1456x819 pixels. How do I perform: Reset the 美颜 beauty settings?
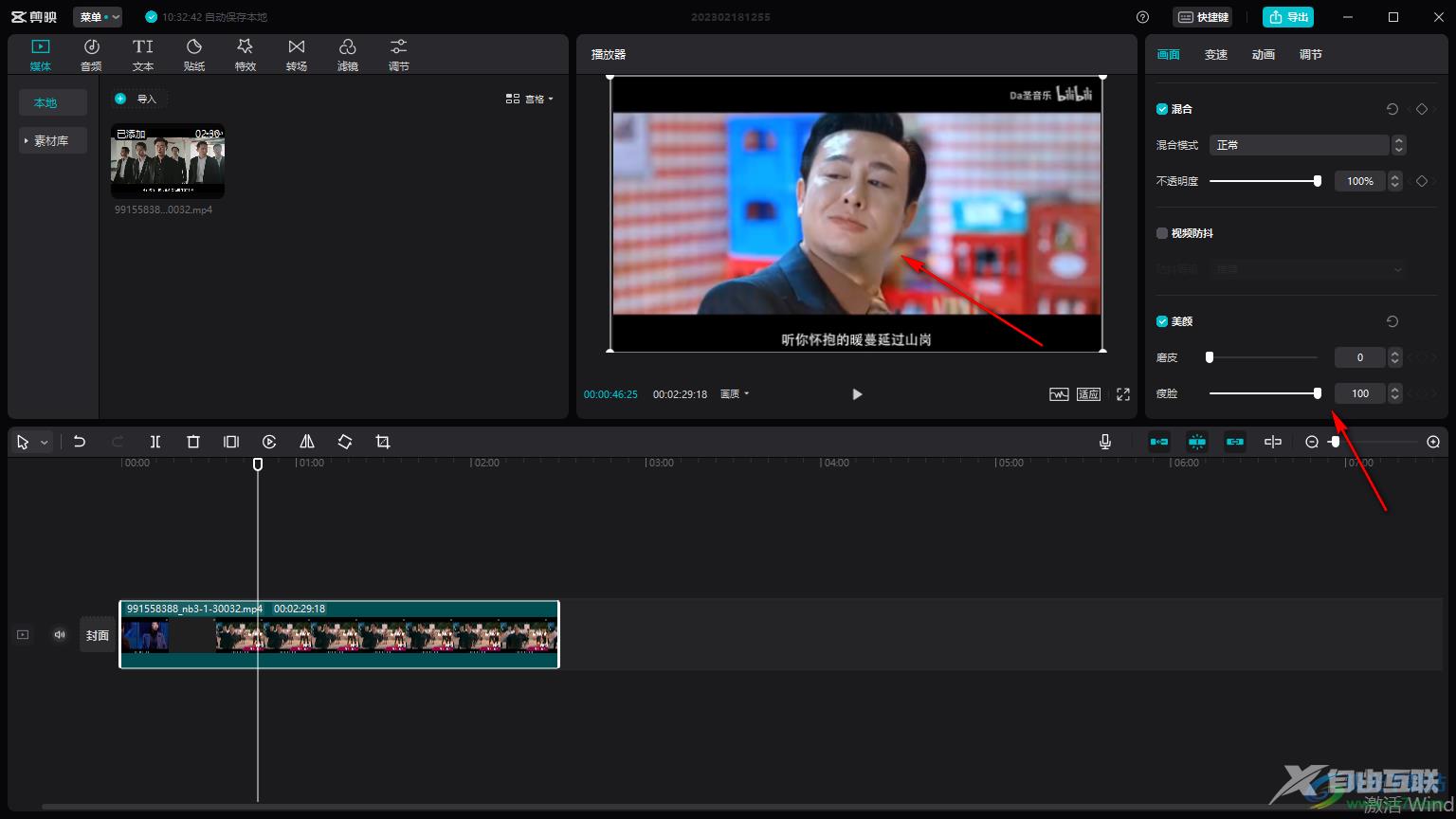(1392, 321)
